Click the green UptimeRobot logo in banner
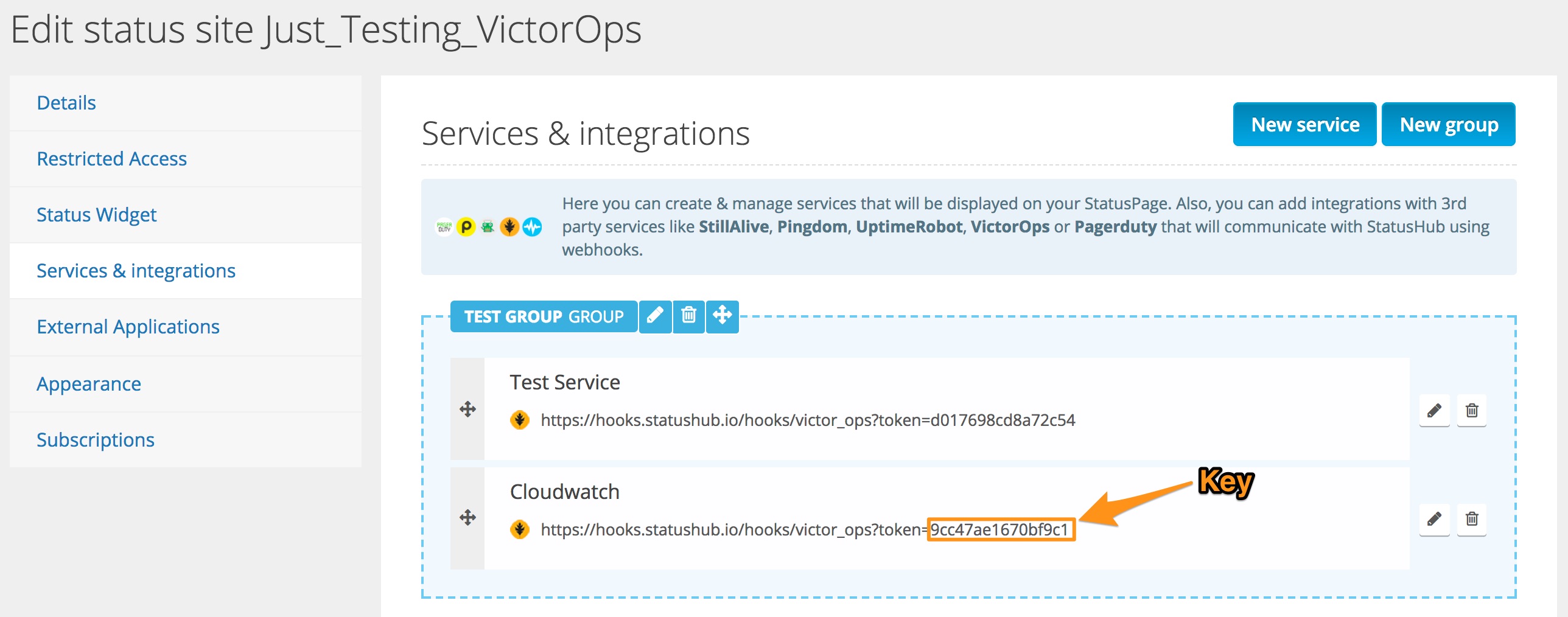1568x617 pixels. click(488, 227)
